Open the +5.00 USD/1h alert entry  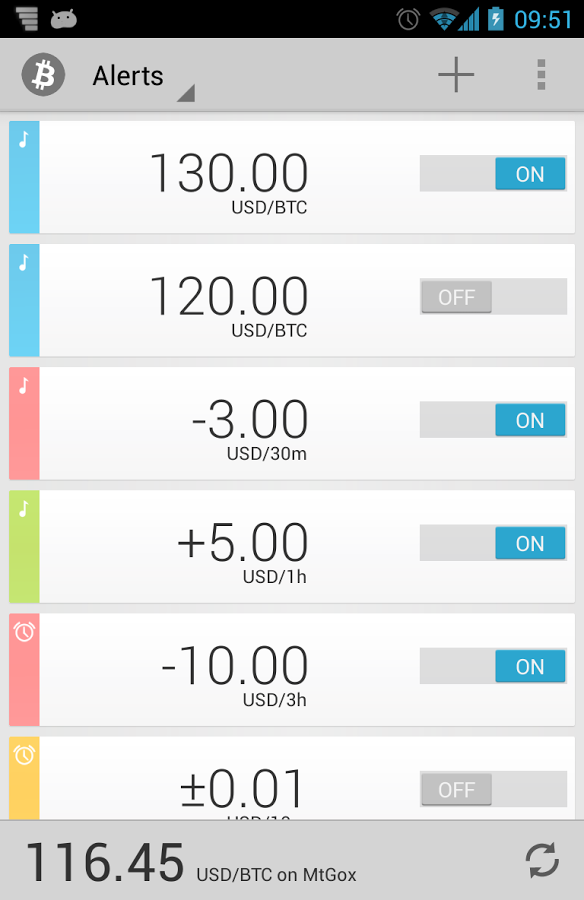(292, 546)
